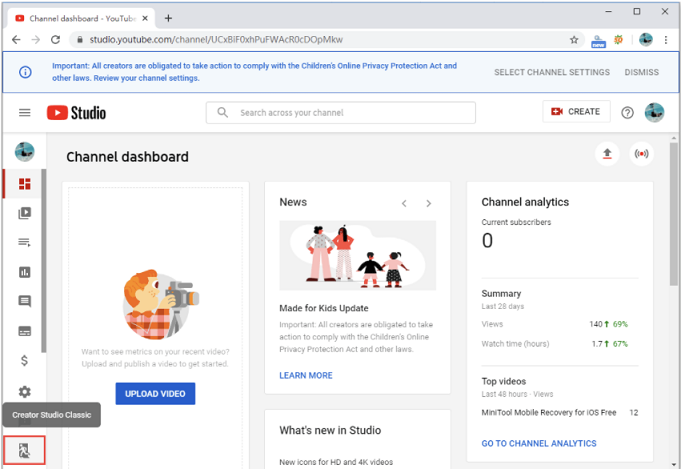The width and height of the screenshot is (681, 469).
Task: Click the Creator Studio Classic exit icon
Action: coord(24,450)
